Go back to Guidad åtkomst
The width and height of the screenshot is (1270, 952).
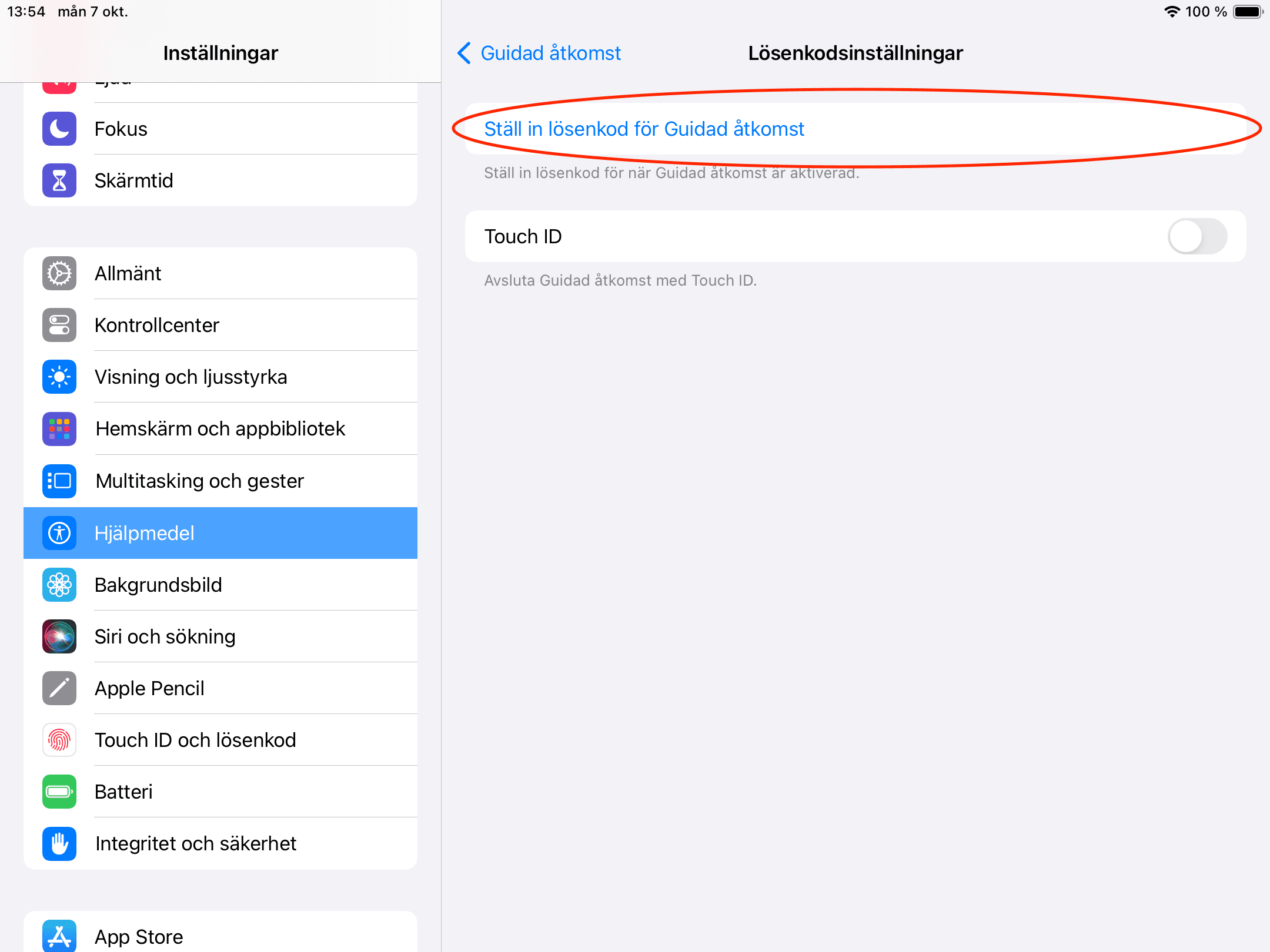[x=539, y=53]
